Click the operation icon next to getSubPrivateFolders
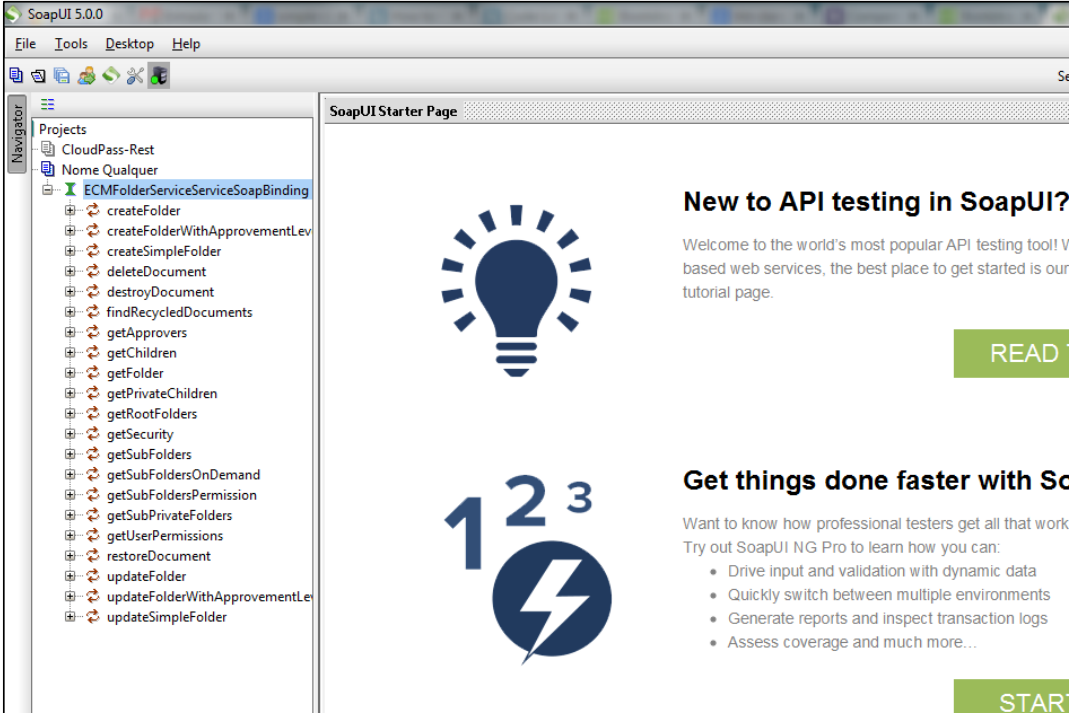1069x713 pixels. (x=93, y=515)
